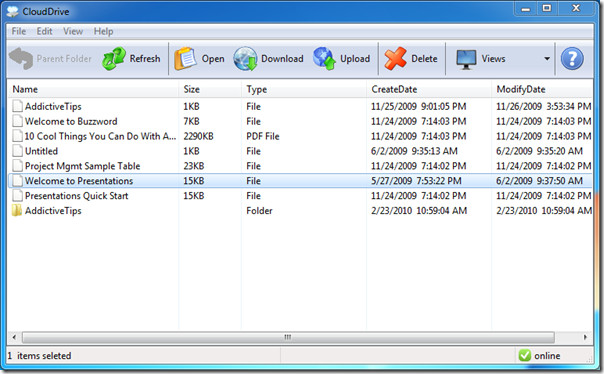Click create date 11/25/2009 9:01:05 PM

click(x=419, y=106)
